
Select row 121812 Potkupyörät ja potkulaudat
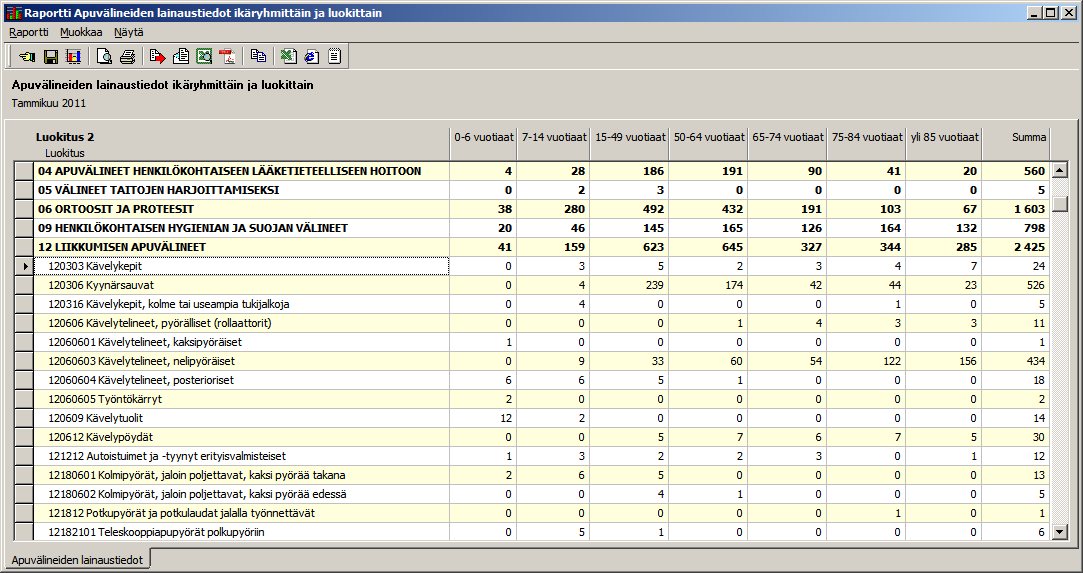242,513
